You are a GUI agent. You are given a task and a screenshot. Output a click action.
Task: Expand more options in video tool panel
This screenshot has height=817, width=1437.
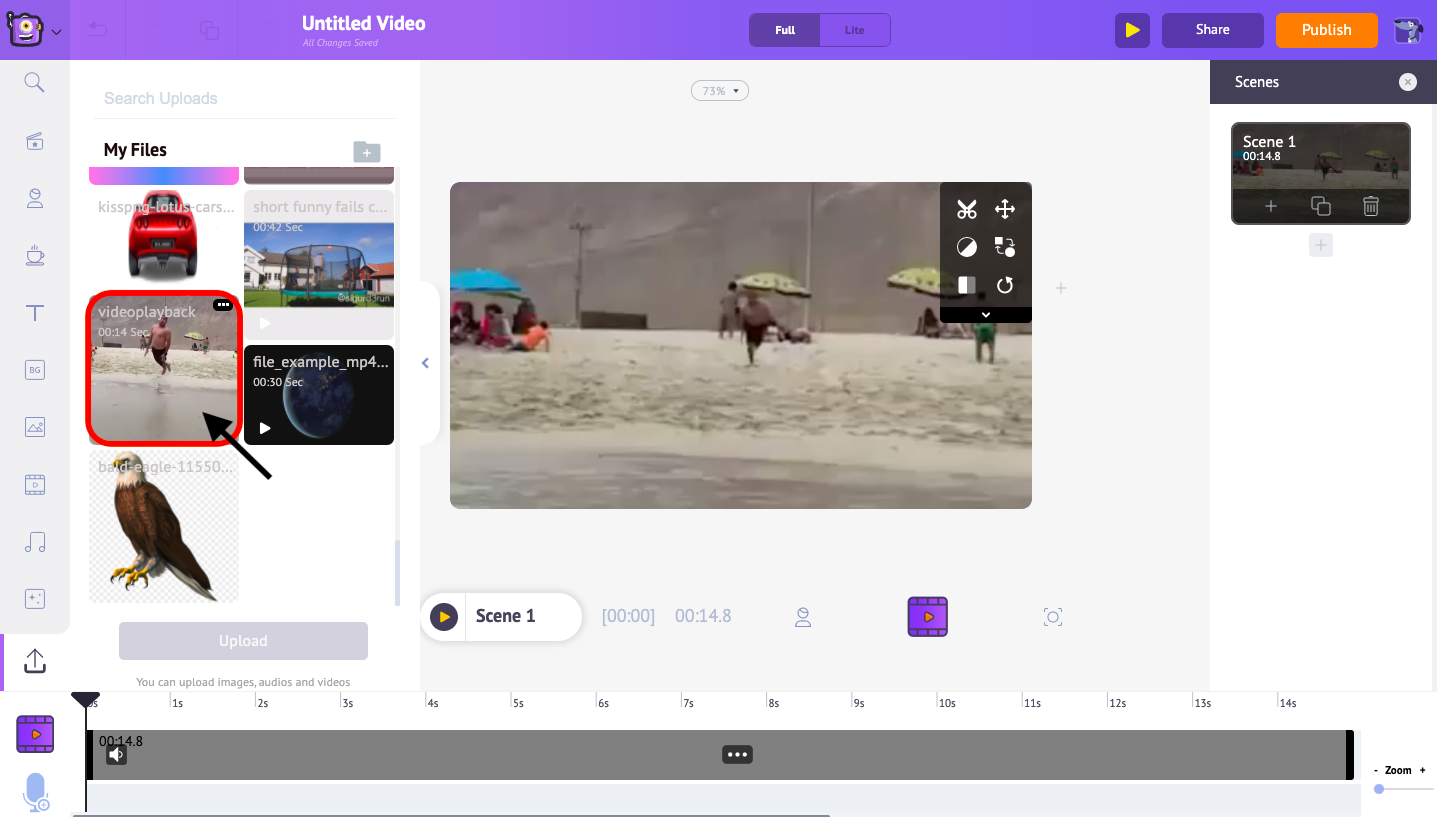985,315
